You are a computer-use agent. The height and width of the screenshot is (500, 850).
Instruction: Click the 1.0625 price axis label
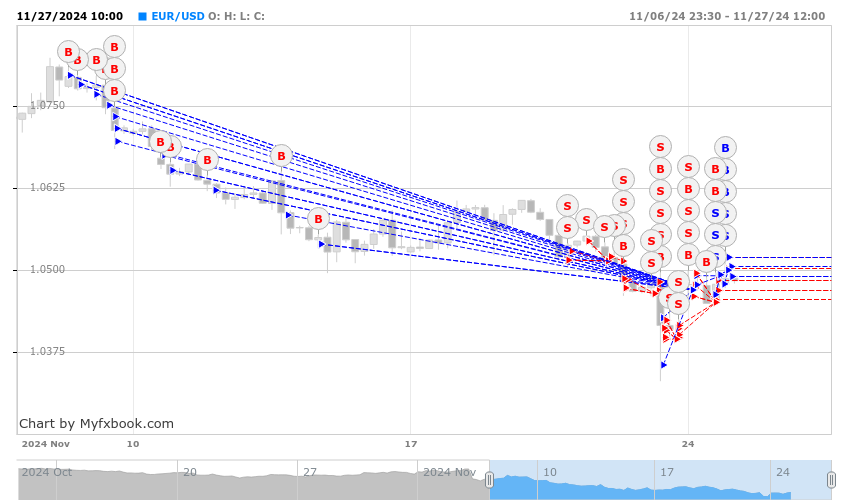(x=47, y=188)
